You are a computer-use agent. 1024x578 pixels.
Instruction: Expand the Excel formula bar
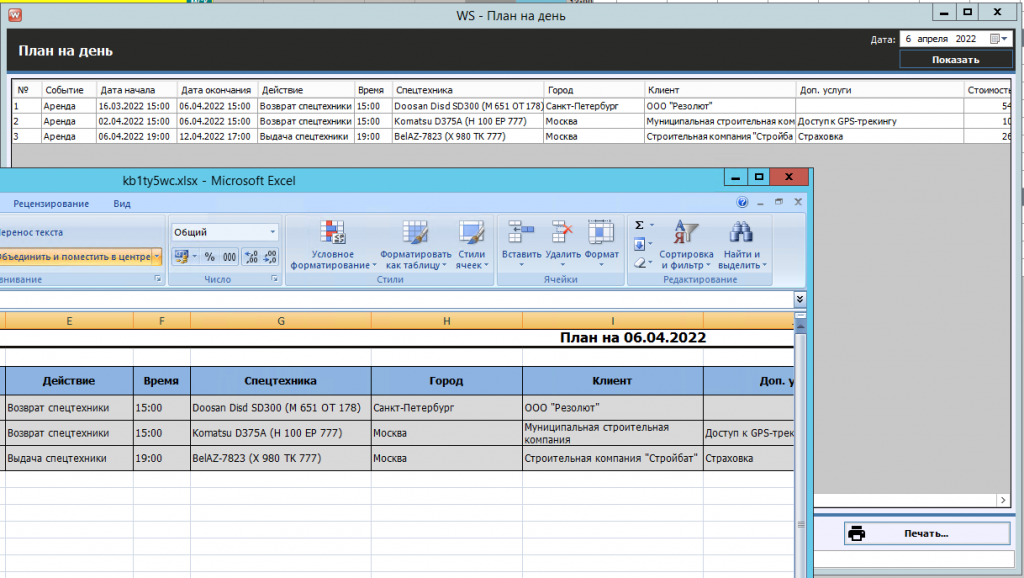[x=799, y=299]
